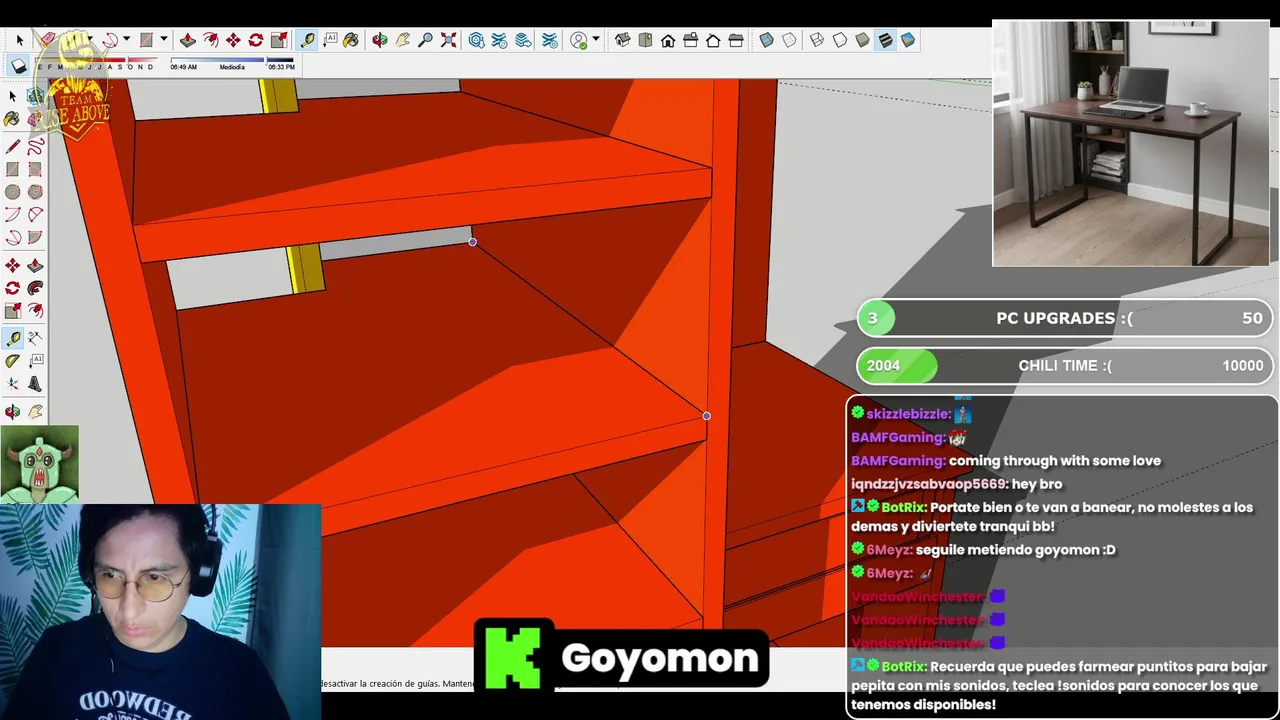This screenshot has width=1280, height=720.
Task: Click the Zoom Extents tool
Action: (x=448, y=40)
